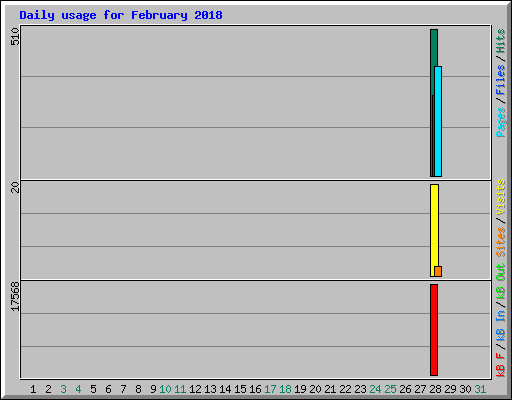
Task: Click the red kB F bar on day 28
Action: point(434,330)
